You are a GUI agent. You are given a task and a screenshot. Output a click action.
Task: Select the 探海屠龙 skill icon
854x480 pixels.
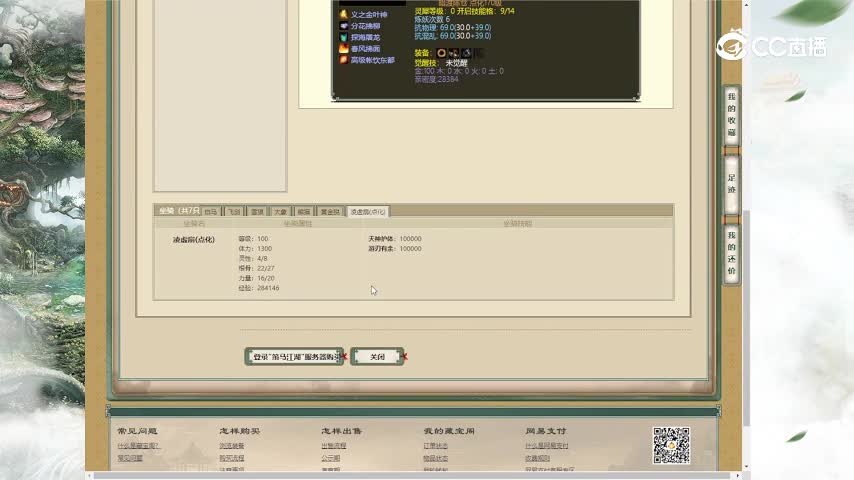click(x=343, y=37)
